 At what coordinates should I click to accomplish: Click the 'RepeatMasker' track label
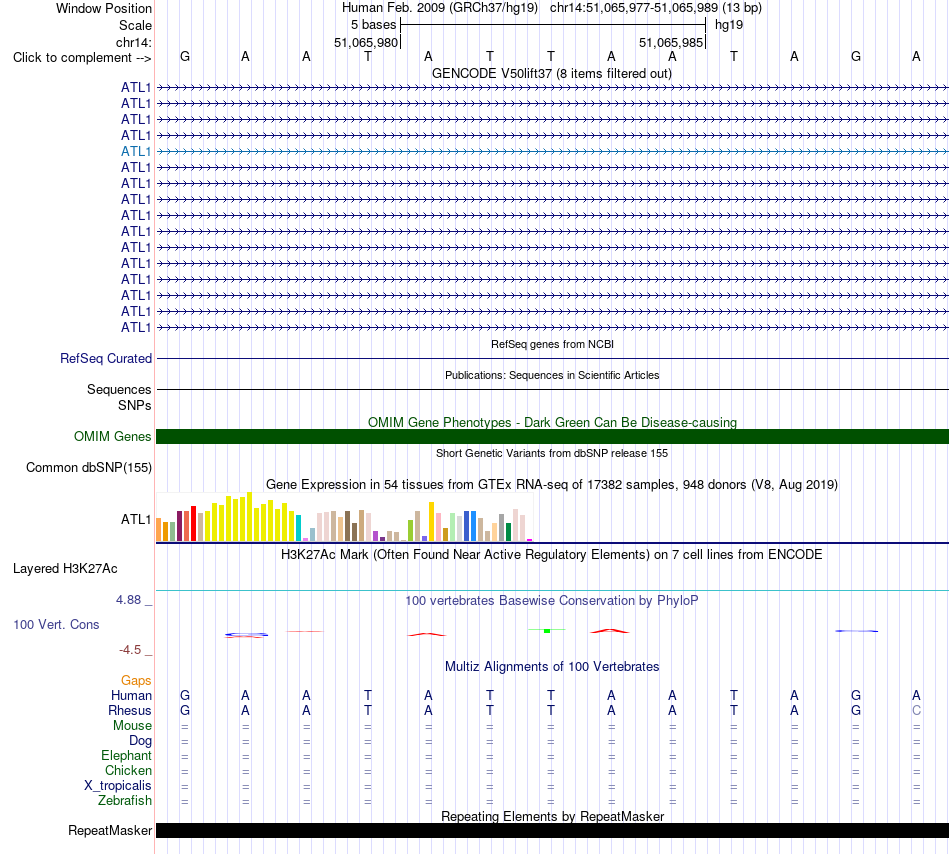click(110, 831)
